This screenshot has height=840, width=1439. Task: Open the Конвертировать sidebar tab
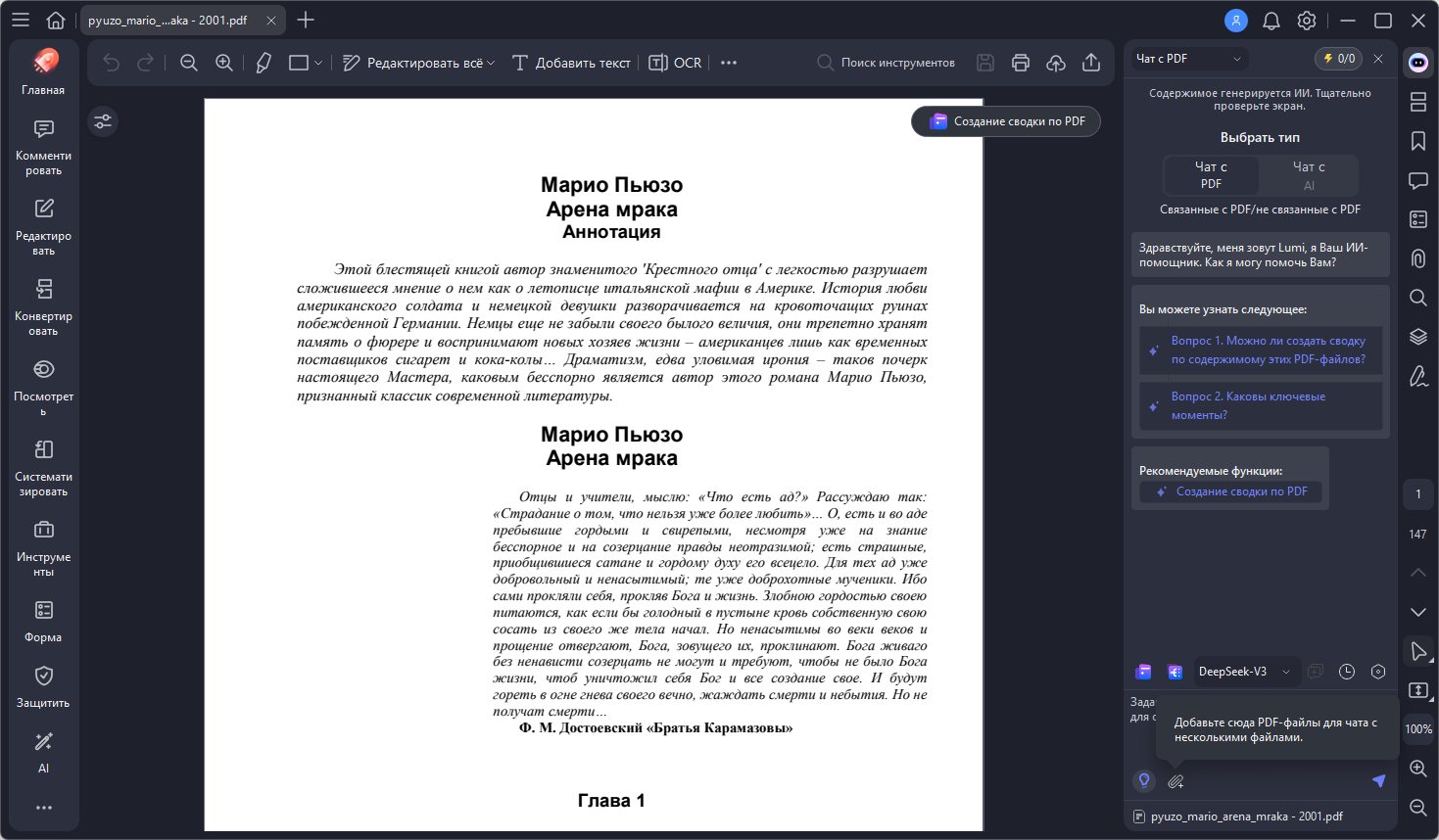tap(43, 306)
